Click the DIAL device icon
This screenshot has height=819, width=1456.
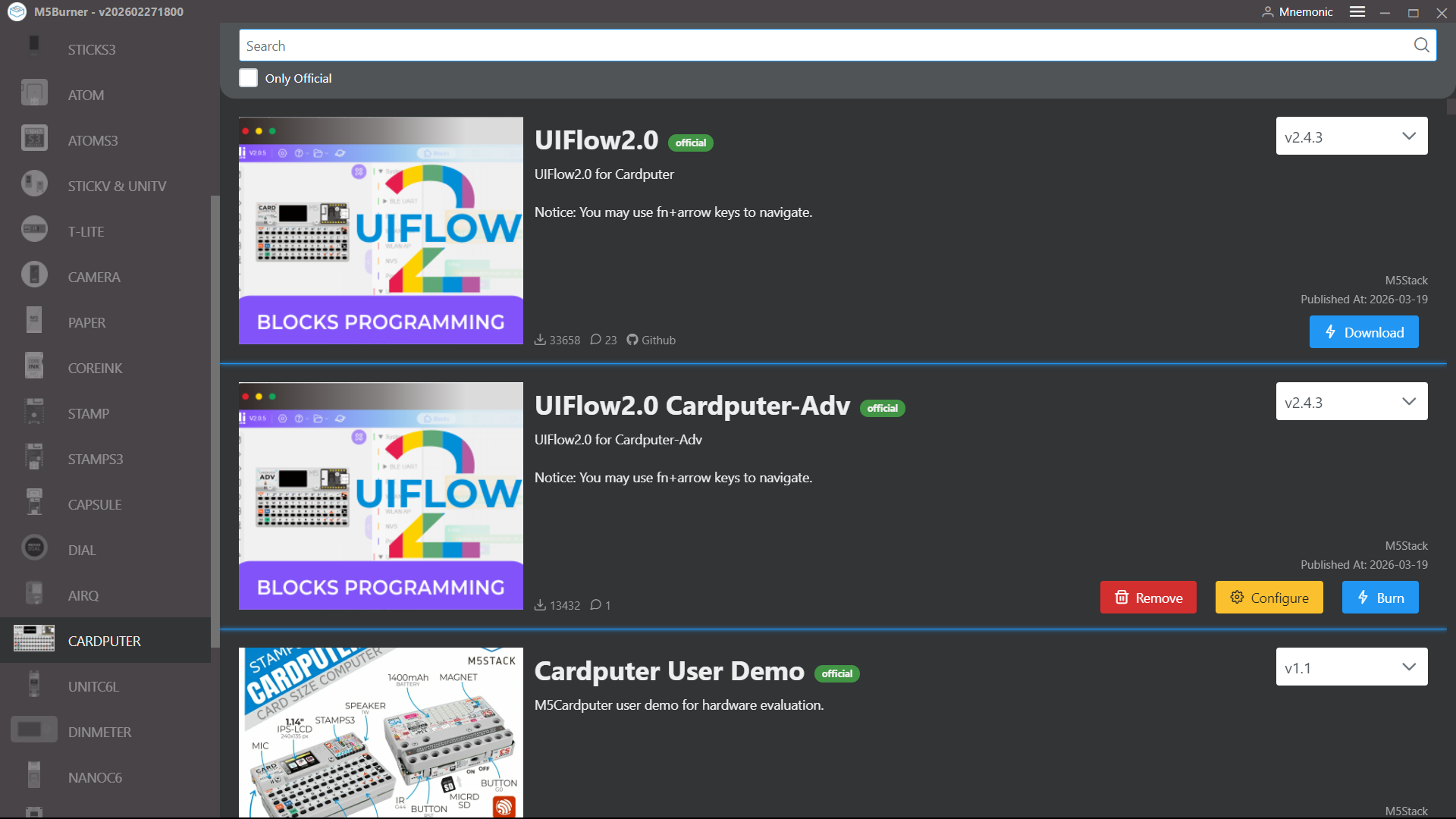click(34, 548)
